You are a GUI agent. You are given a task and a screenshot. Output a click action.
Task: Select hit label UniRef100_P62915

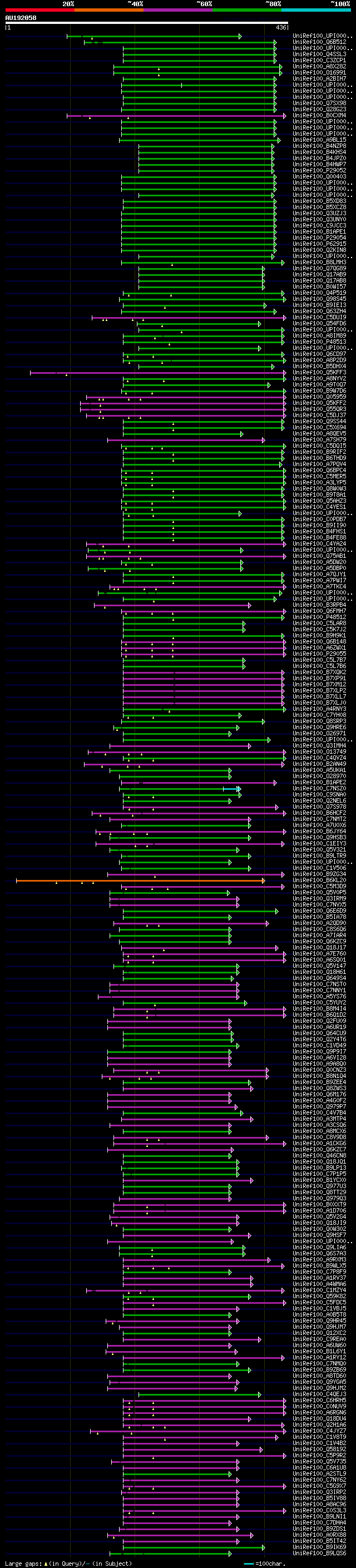tap(319, 244)
